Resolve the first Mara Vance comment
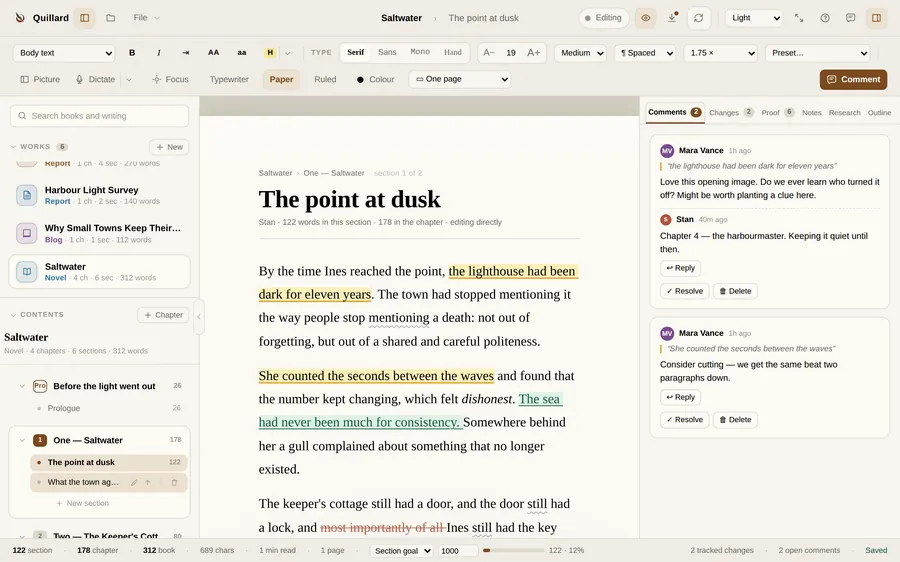Image resolution: width=900 pixels, height=562 pixels. coord(685,291)
